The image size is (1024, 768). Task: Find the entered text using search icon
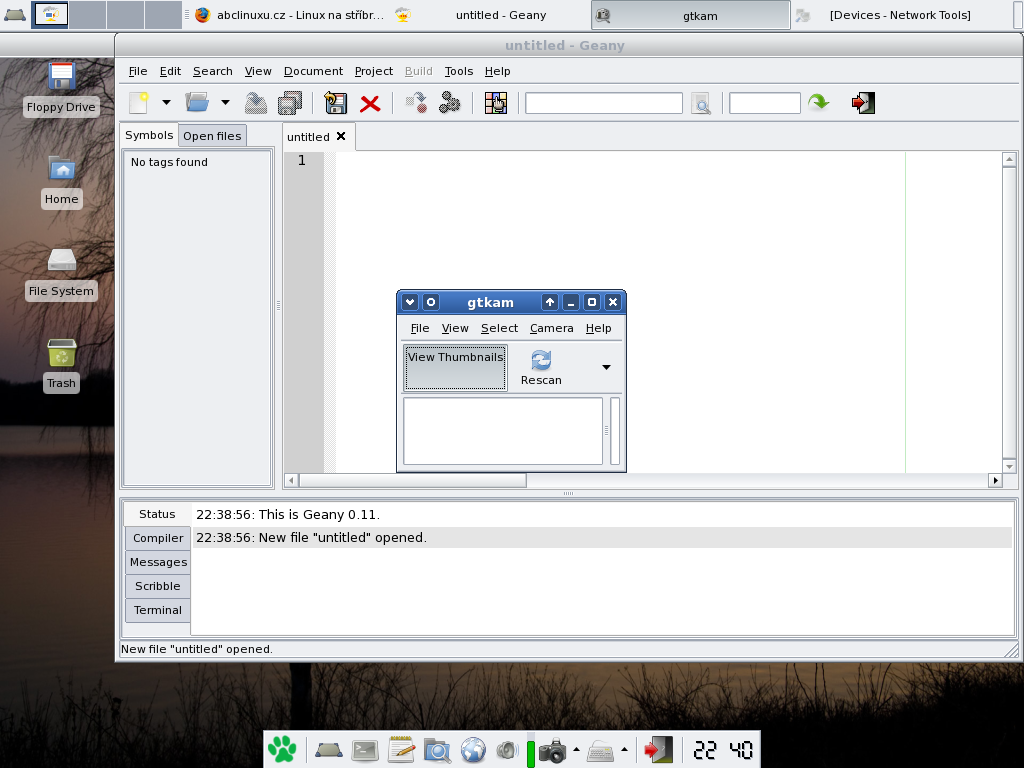pyautogui.click(x=701, y=103)
